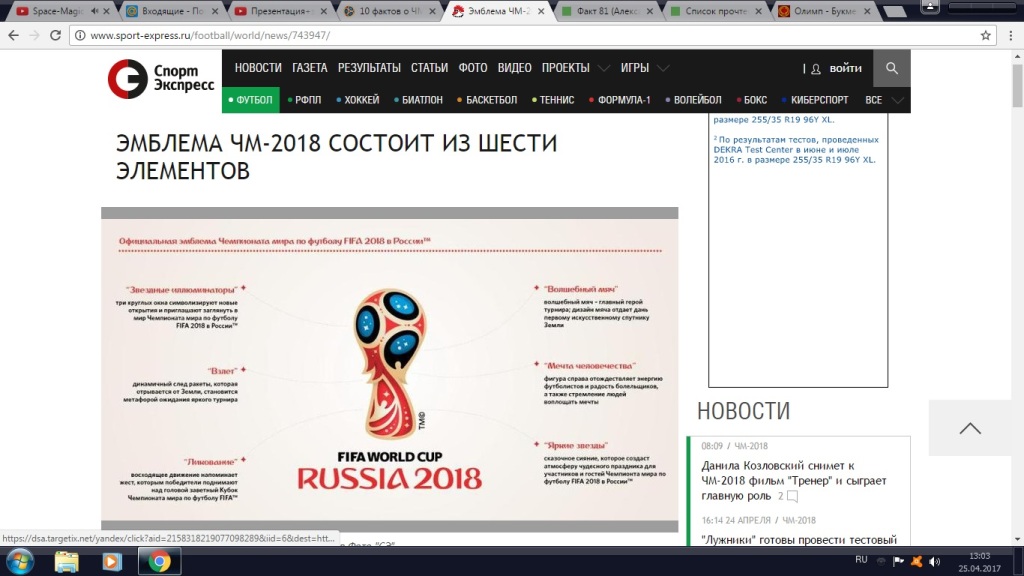1024x576 pixels.
Task: Select the РФПЛ sport section
Action: pos(304,100)
